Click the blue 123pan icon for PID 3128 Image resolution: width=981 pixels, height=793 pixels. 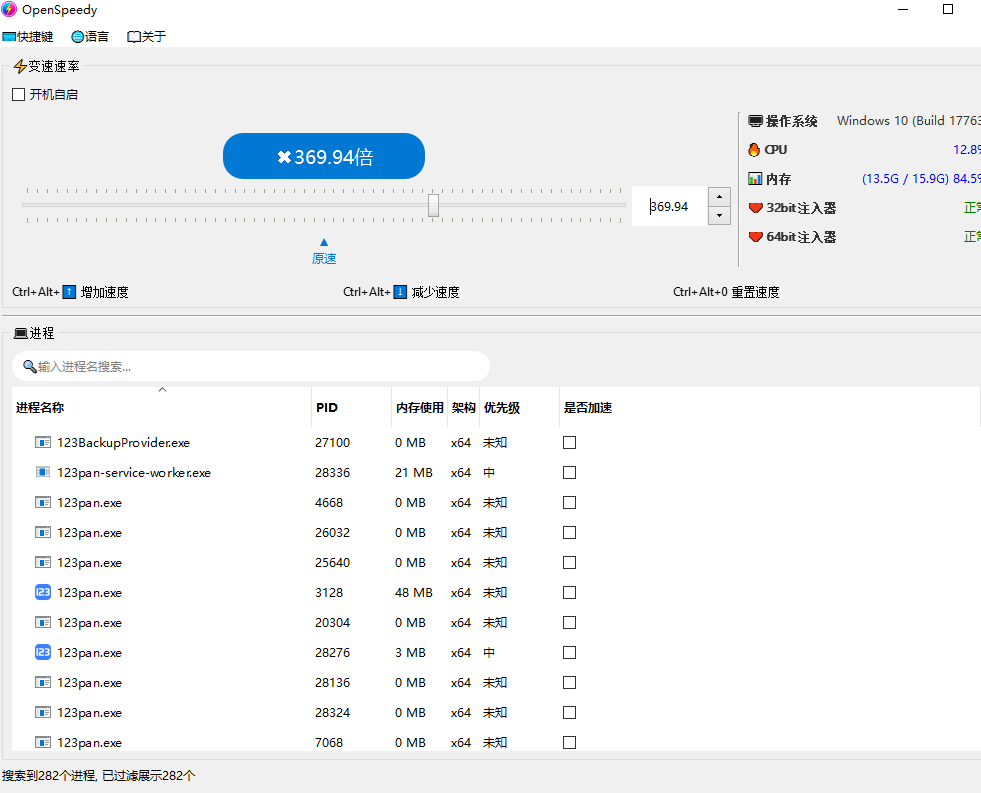[42, 592]
